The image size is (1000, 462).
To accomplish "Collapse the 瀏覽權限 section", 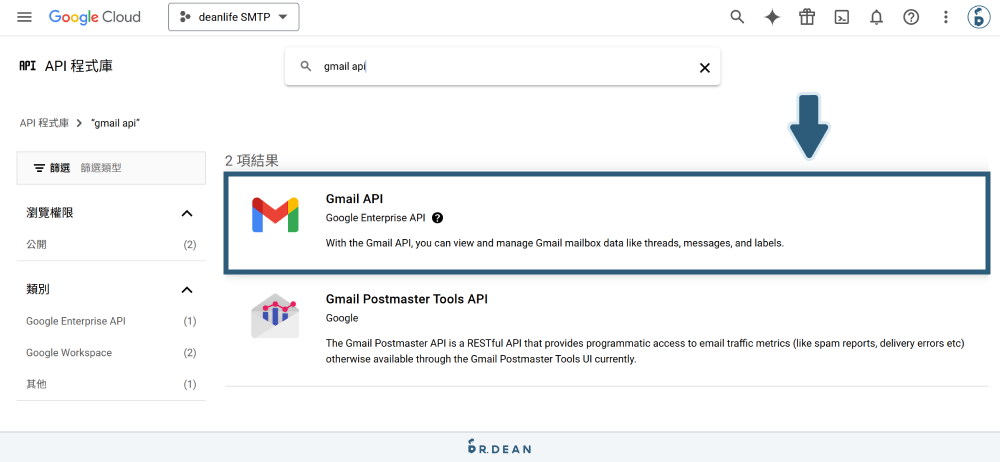I will (187, 213).
